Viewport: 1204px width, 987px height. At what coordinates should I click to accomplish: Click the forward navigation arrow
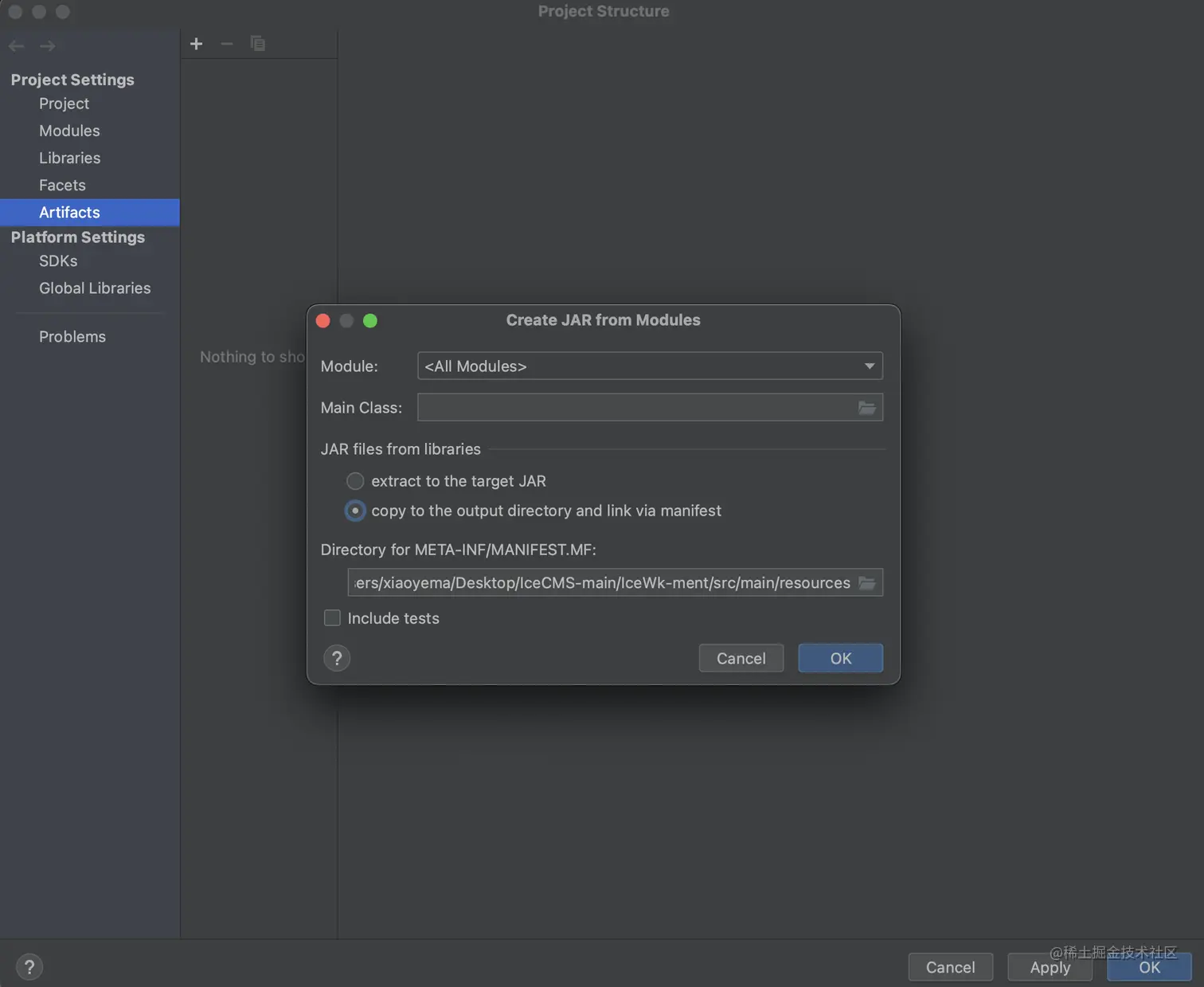point(48,46)
